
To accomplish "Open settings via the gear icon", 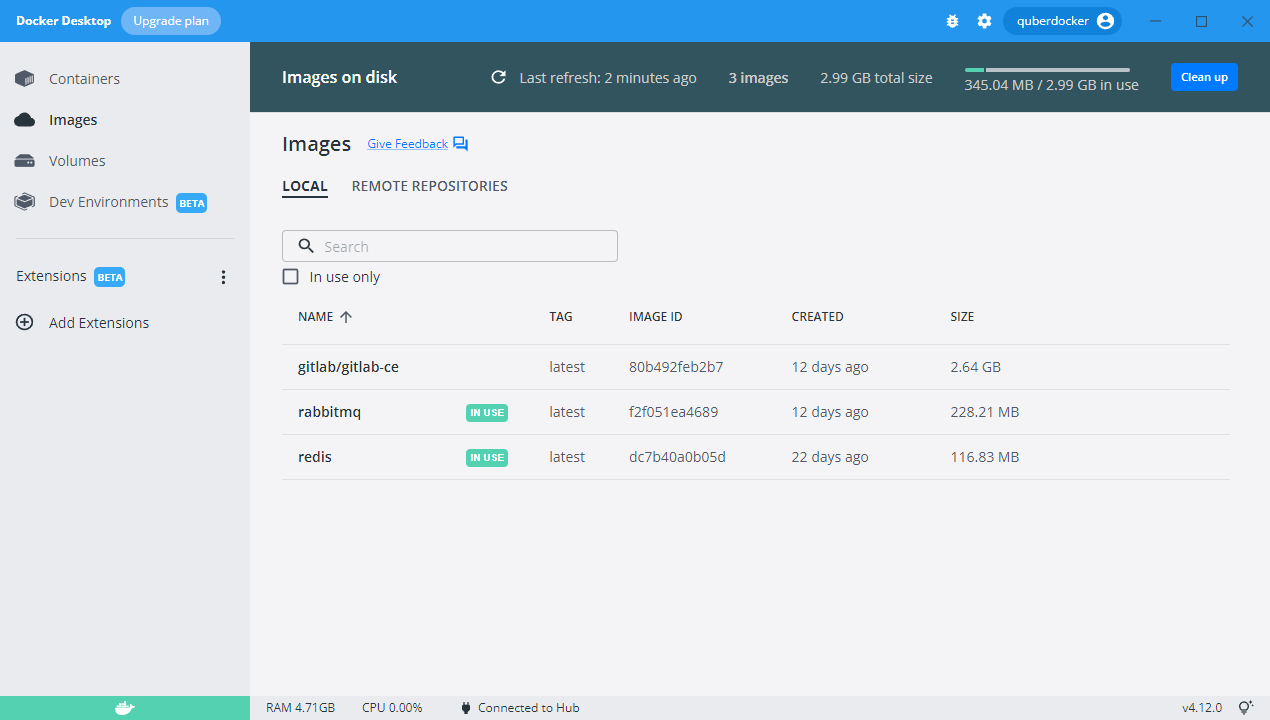I will coord(984,21).
